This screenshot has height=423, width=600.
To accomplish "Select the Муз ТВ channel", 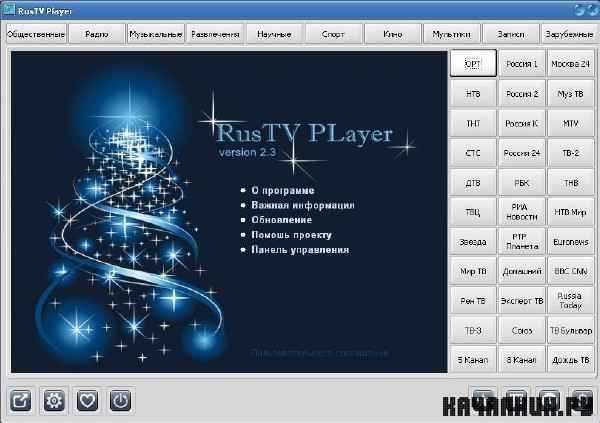I will tap(571, 93).
